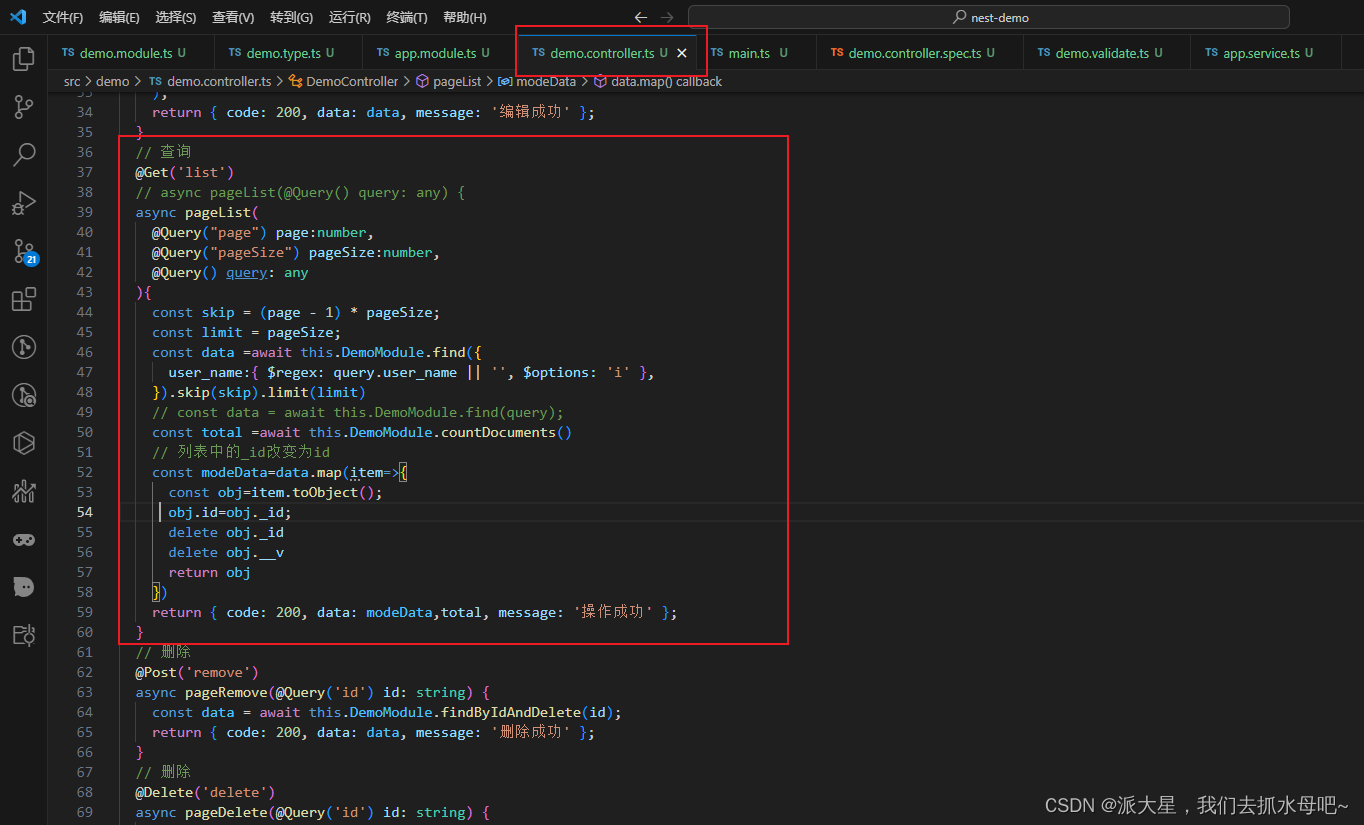
Task: Open the source control graph with 21 badge
Action: pyautogui.click(x=24, y=251)
